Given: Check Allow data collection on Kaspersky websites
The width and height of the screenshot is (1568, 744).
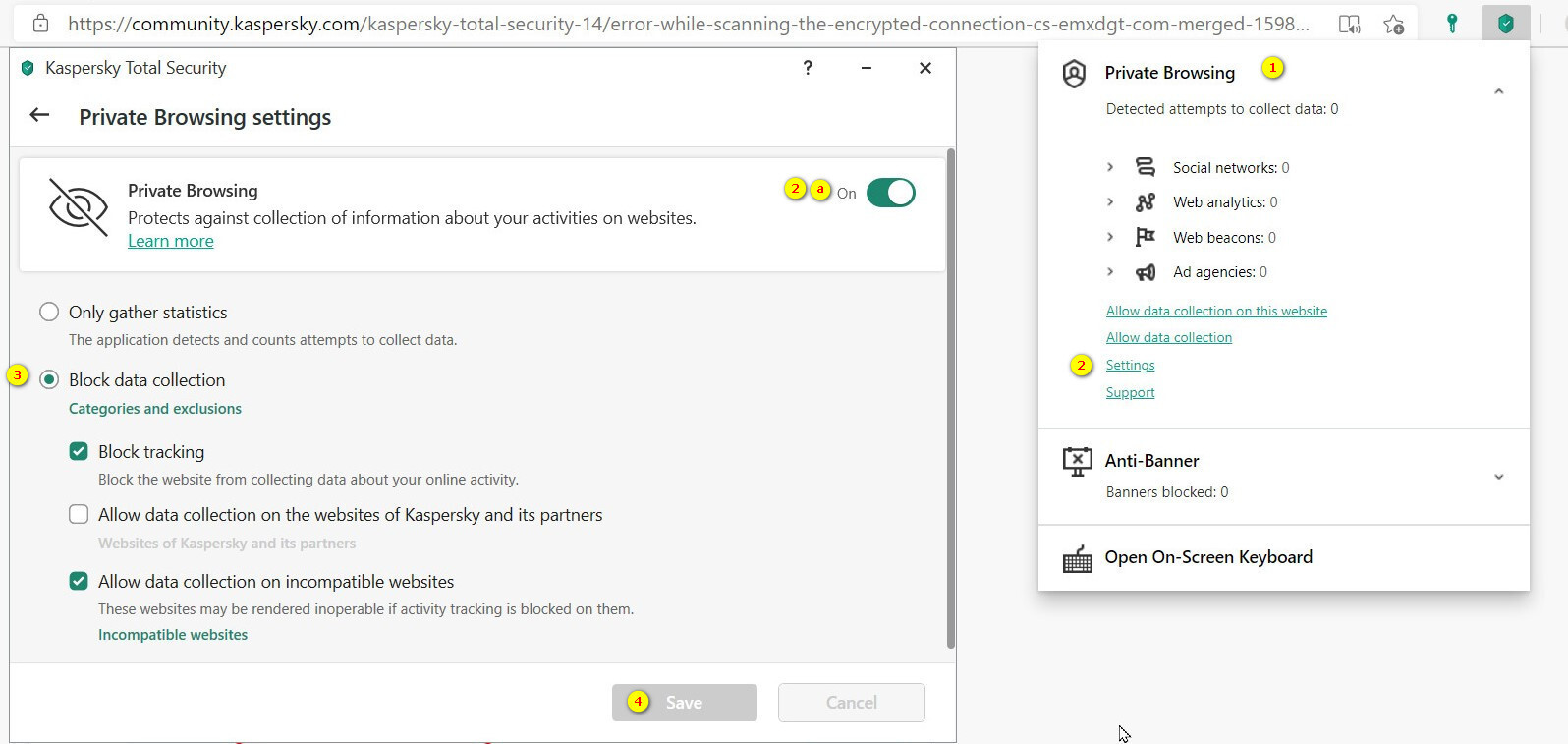Looking at the screenshot, I should (x=79, y=514).
